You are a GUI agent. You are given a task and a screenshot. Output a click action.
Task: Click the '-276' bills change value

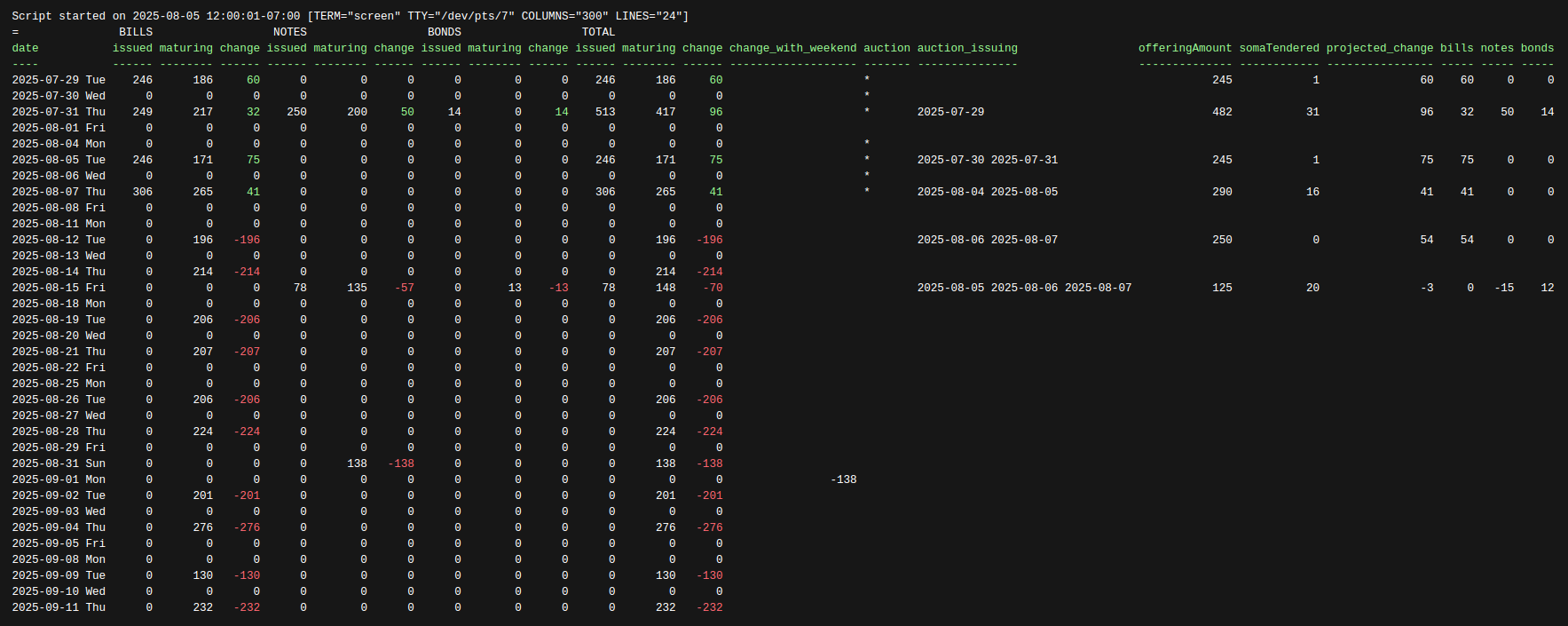tap(247, 527)
